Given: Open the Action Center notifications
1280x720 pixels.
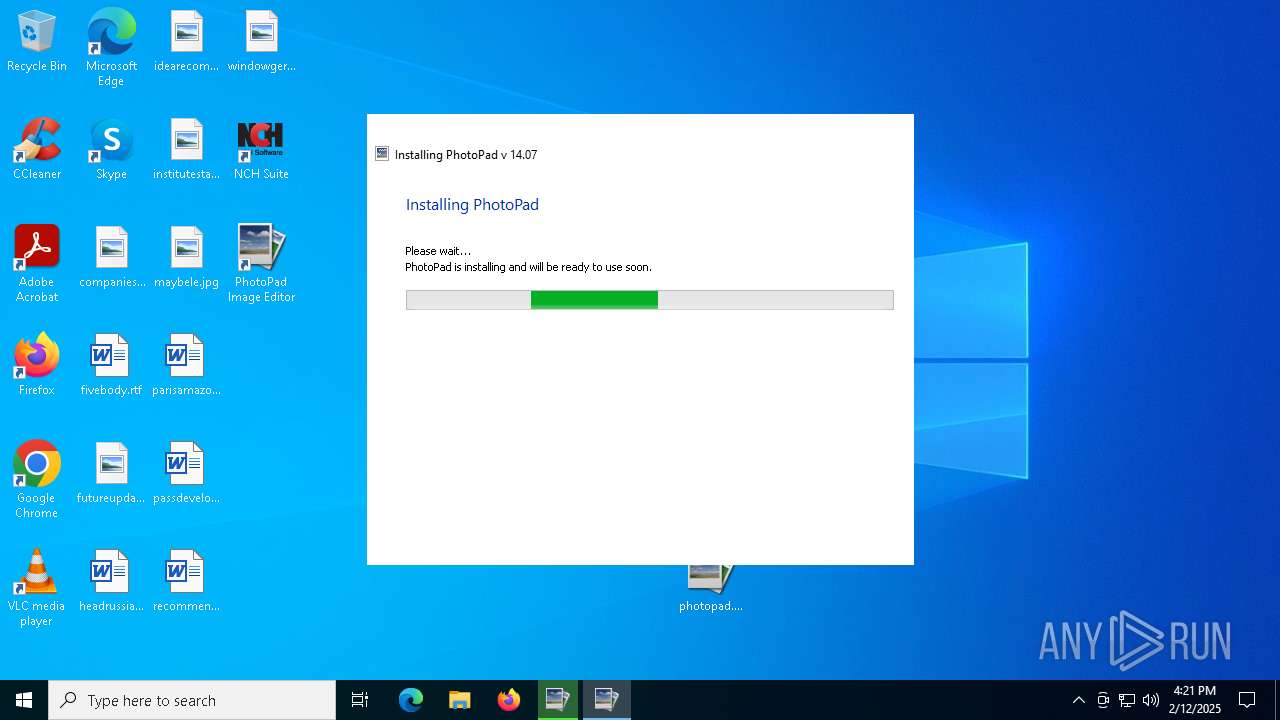Looking at the screenshot, I should click(x=1247, y=700).
